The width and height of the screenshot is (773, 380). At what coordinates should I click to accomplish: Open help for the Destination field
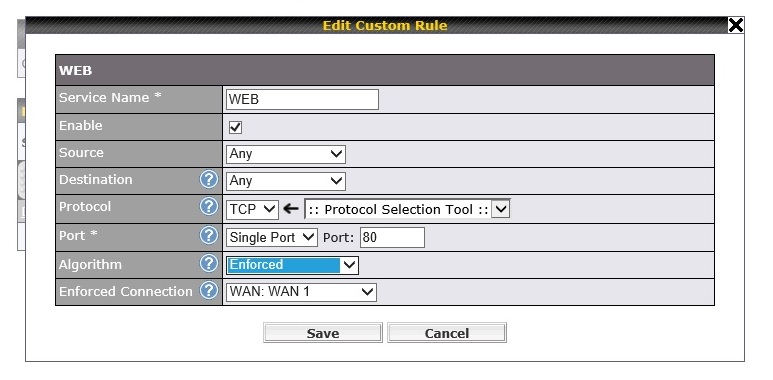[x=209, y=179]
